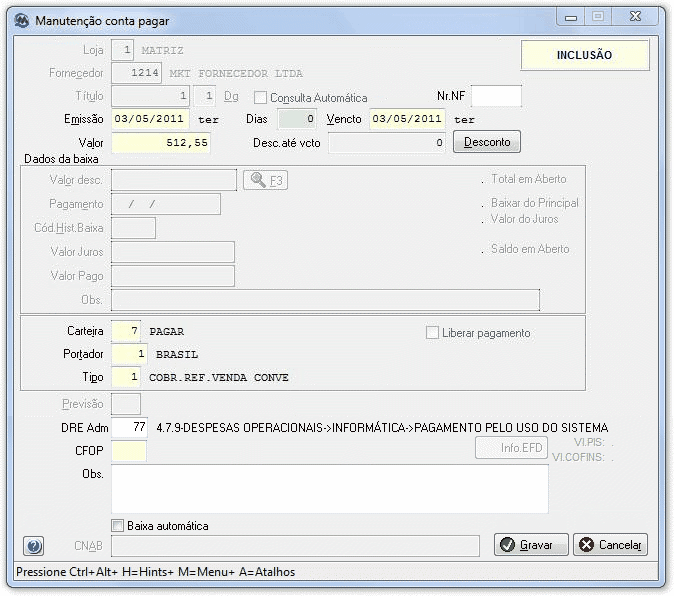Click the CNAB field at the bottom
Screen dimensions: 674x596
tap(296, 546)
